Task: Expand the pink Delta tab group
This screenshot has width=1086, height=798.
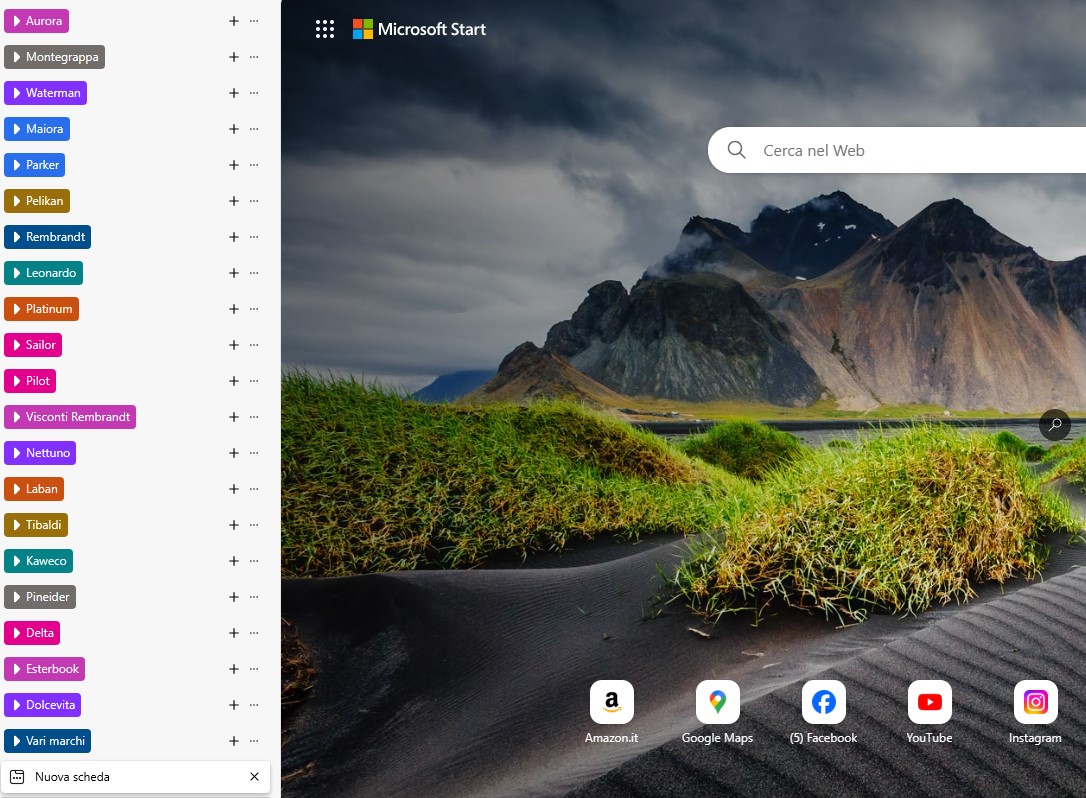Action: pyautogui.click(x=32, y=633)
